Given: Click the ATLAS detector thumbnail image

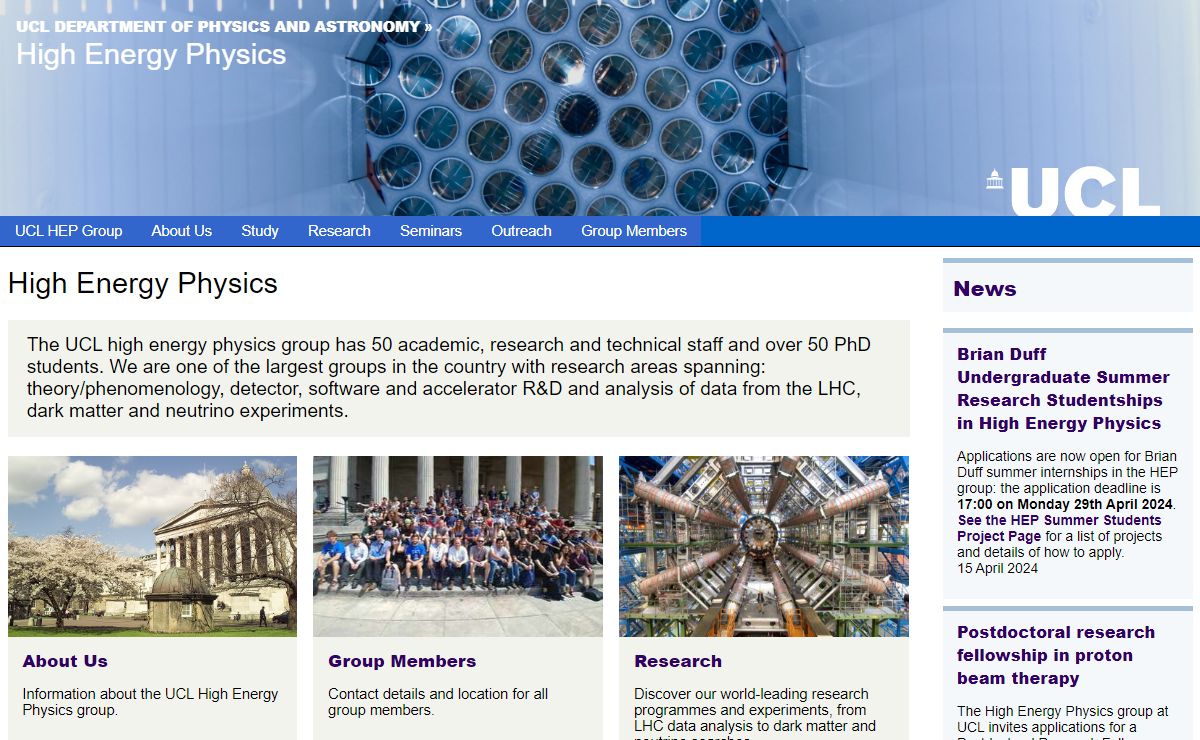Looking at the screenshot, I should click(764, 546).
